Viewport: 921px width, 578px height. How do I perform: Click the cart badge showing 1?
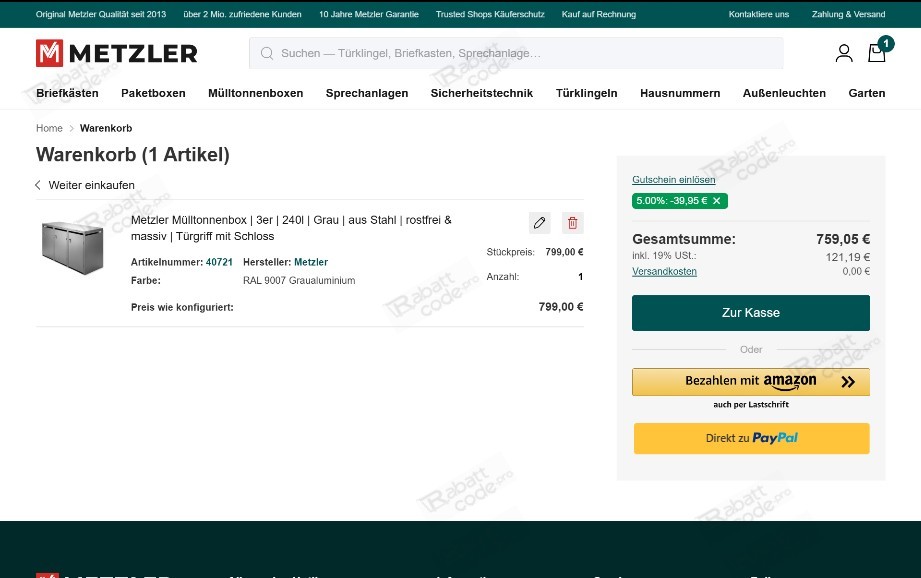pos(886,43)
